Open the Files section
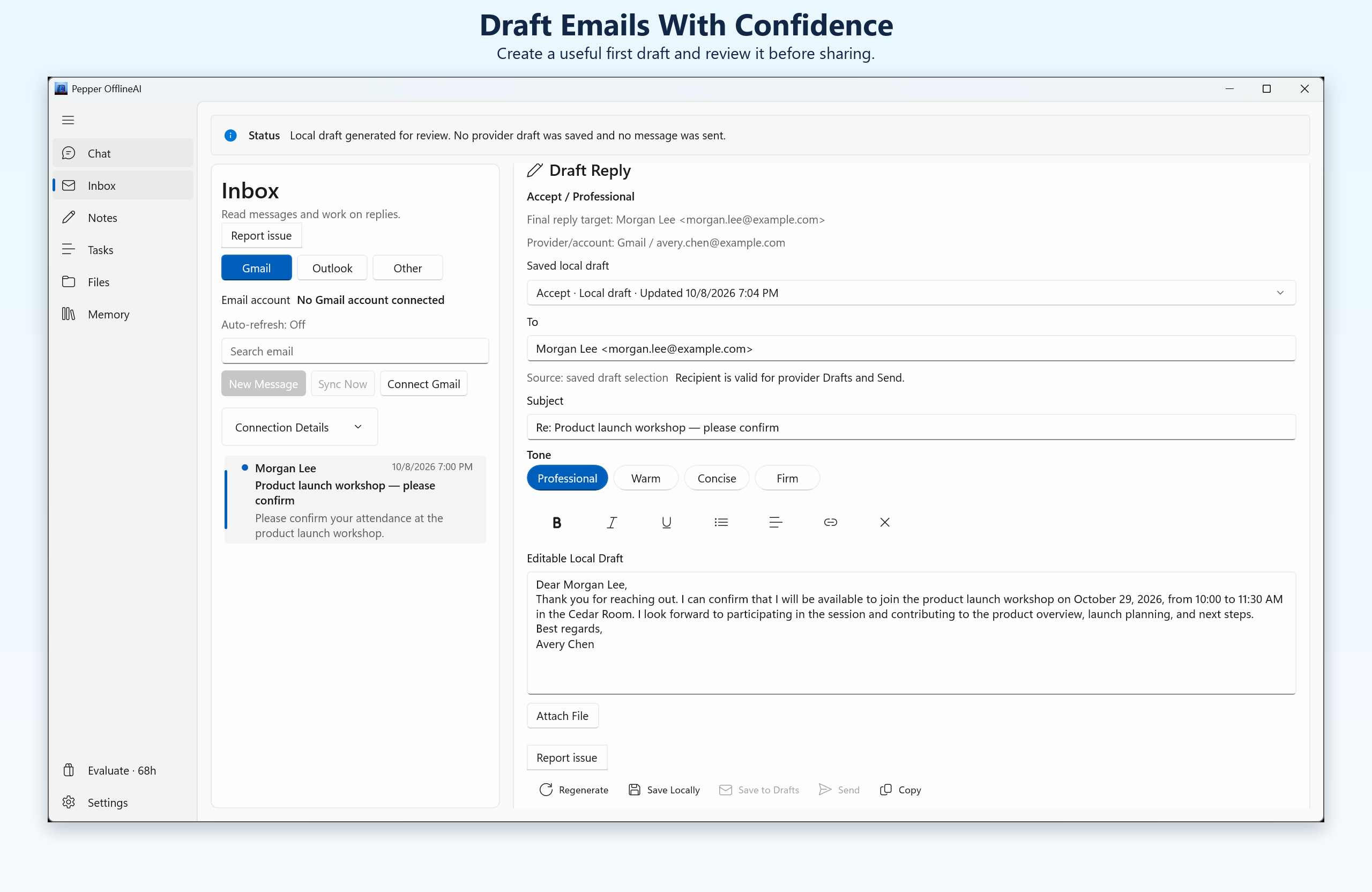 point(123,282)
